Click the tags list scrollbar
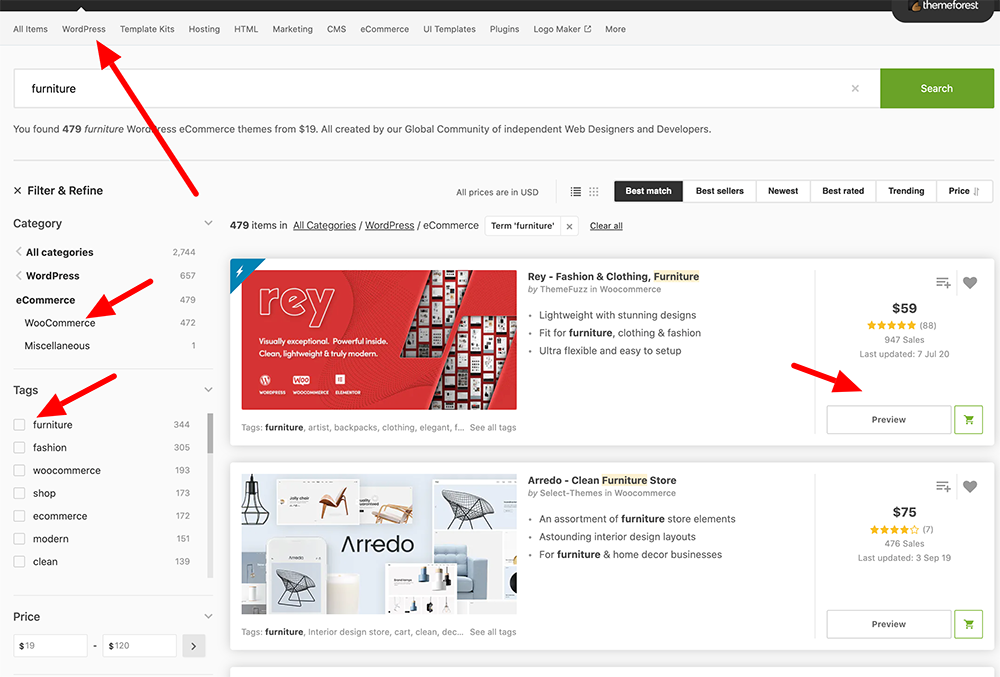The width and height of the screenshot is (1000, 677). pyautogui.click(x=210, y=433)
